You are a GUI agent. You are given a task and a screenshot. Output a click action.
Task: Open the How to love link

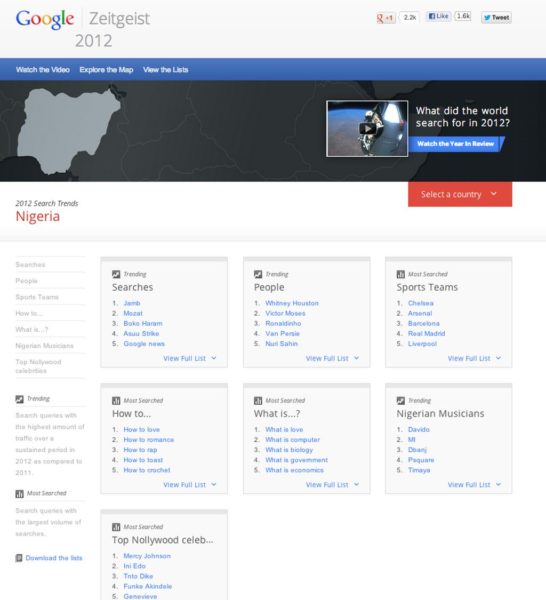point(142,429)
